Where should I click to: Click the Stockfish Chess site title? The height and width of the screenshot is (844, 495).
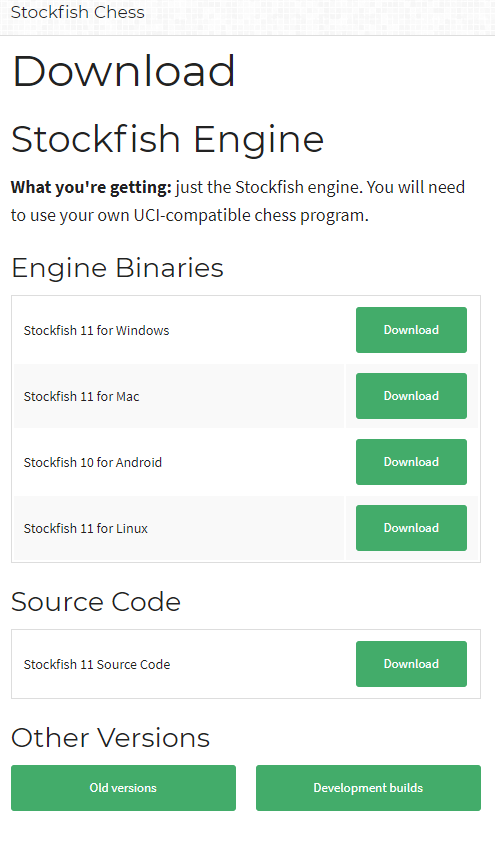(x=77, y=12)
